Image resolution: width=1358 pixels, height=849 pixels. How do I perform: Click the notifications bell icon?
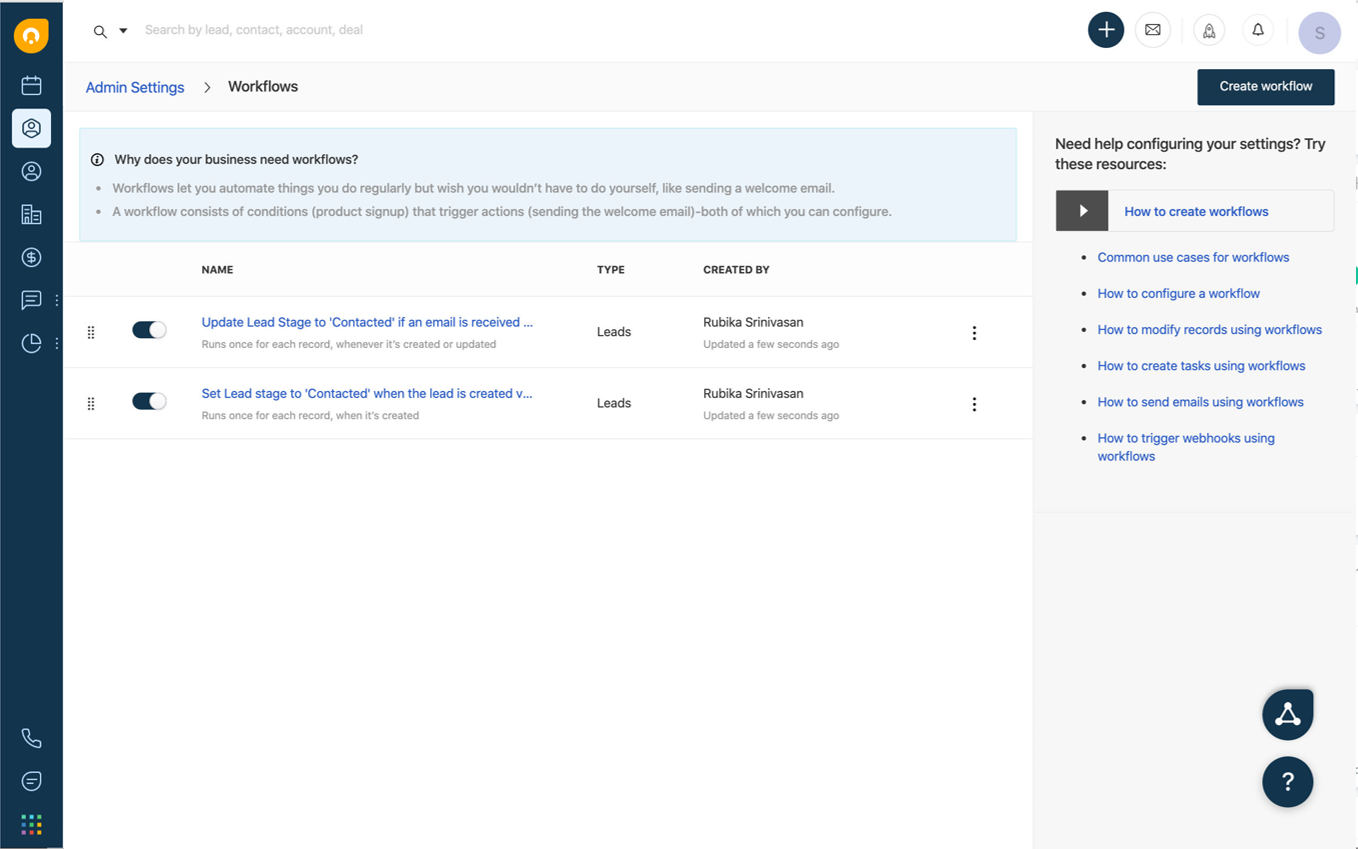point(1258,30)
